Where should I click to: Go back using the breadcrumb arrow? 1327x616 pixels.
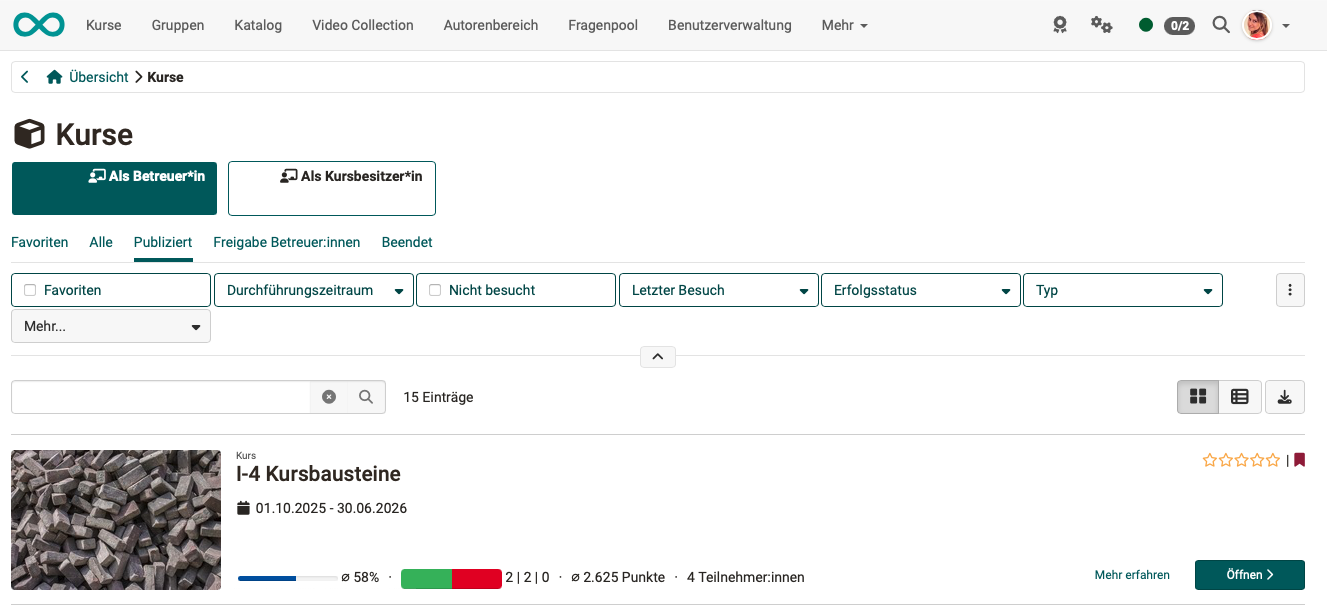[25, 77]
